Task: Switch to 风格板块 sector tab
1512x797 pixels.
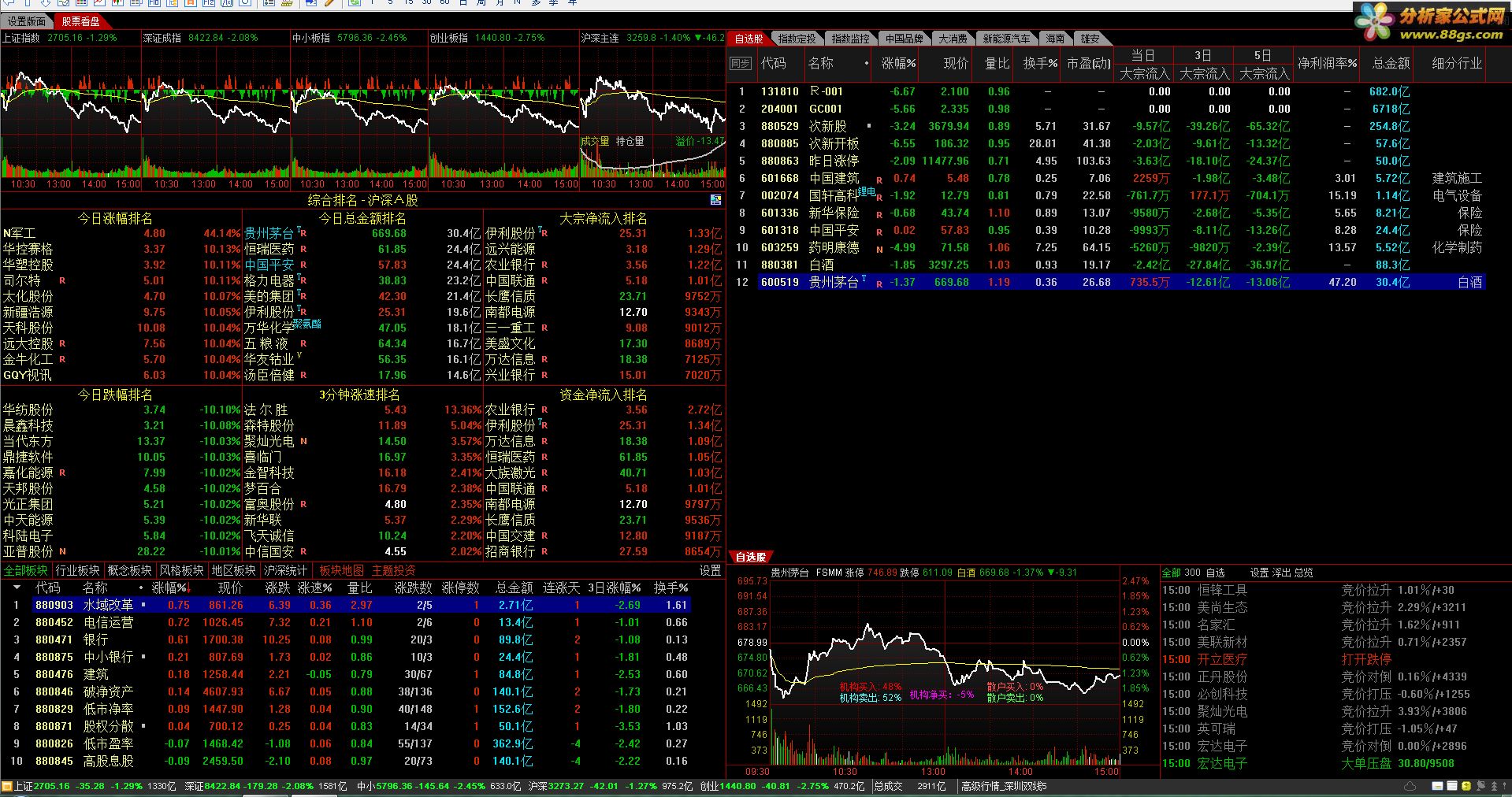Action: [x=182, y=570]
